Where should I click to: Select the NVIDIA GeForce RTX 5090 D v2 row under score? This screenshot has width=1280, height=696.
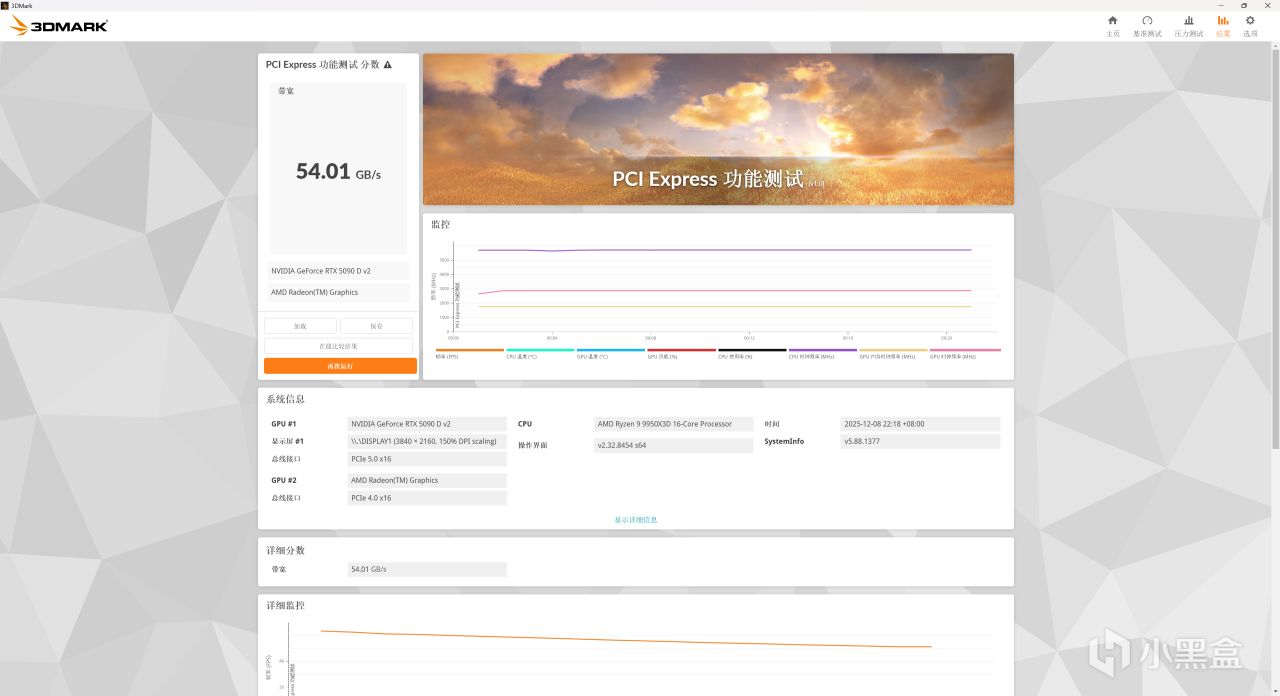click(x=339, y=271)
